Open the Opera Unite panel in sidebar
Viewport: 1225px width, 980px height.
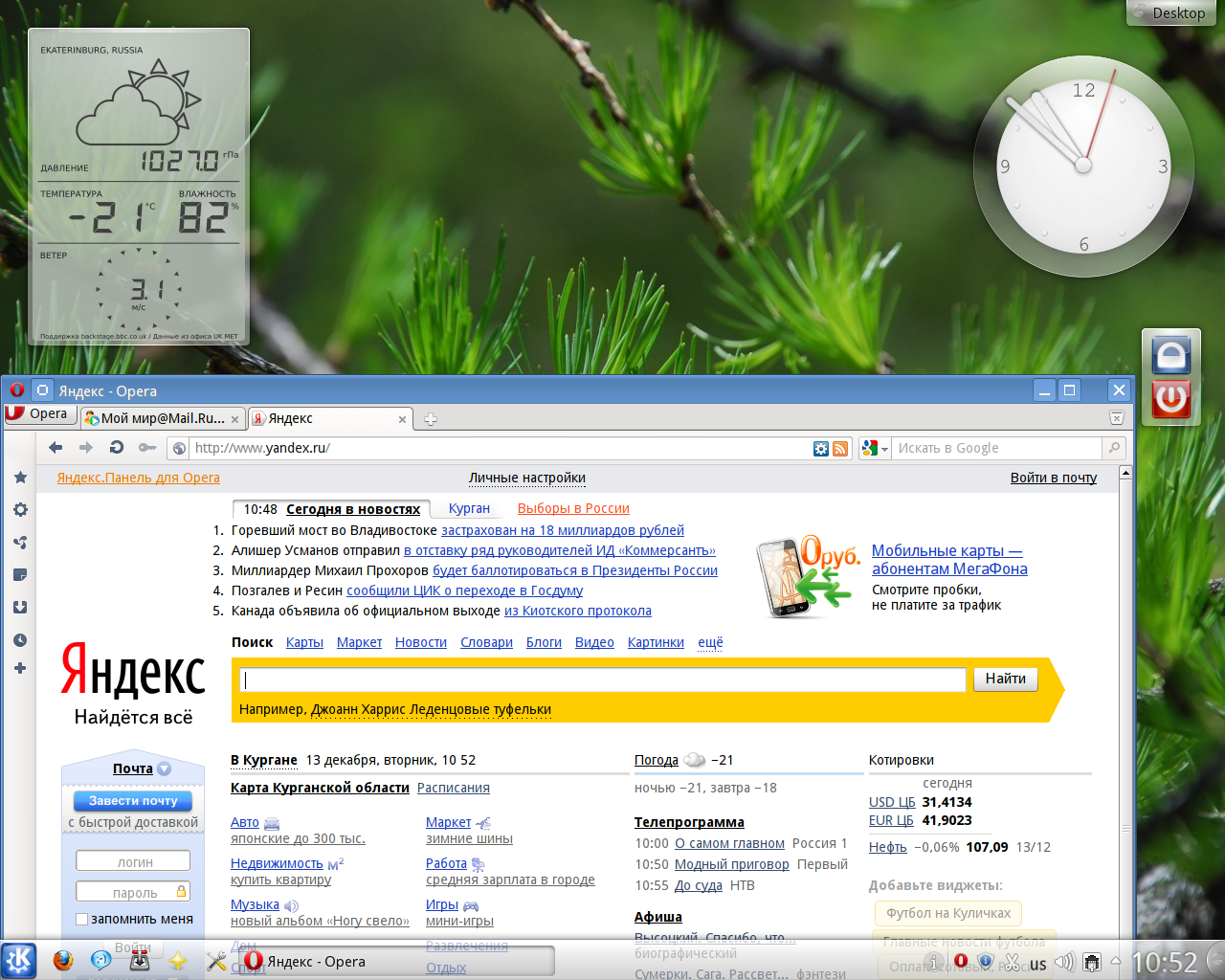click(x=20, y=543)
